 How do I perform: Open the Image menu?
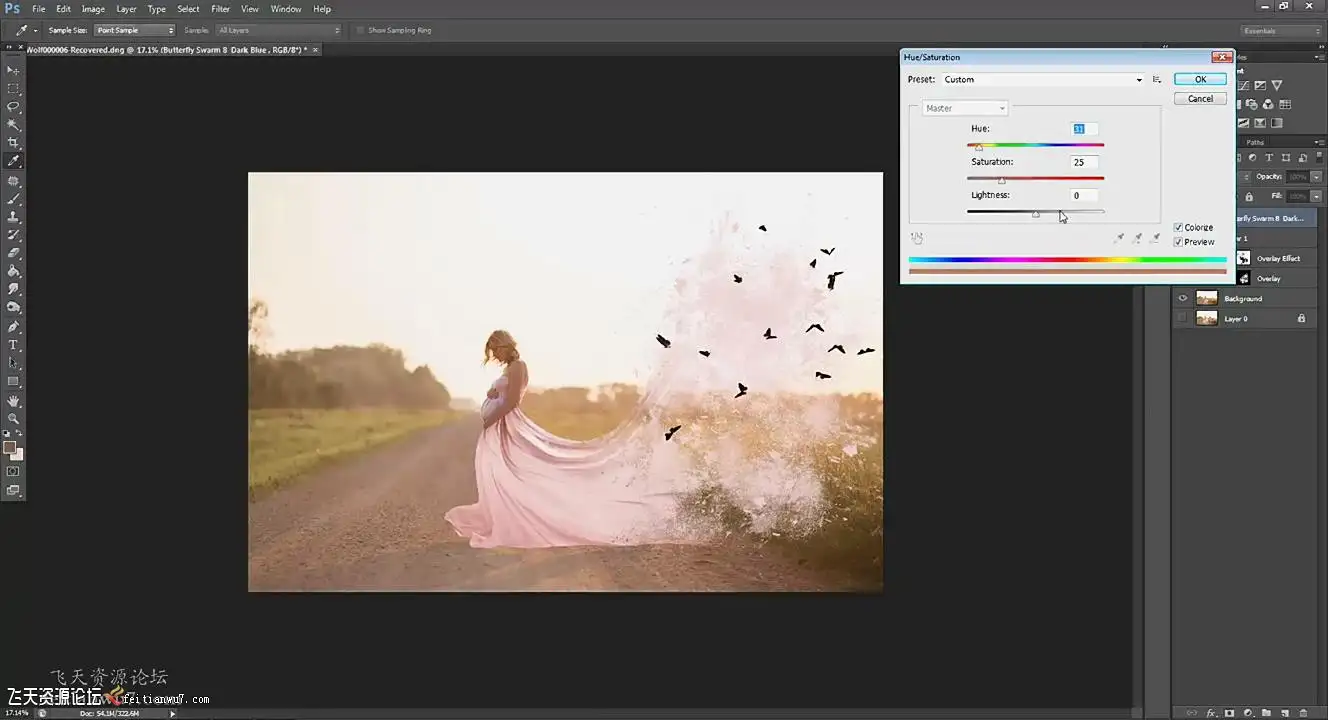click(x=93, y=9)
